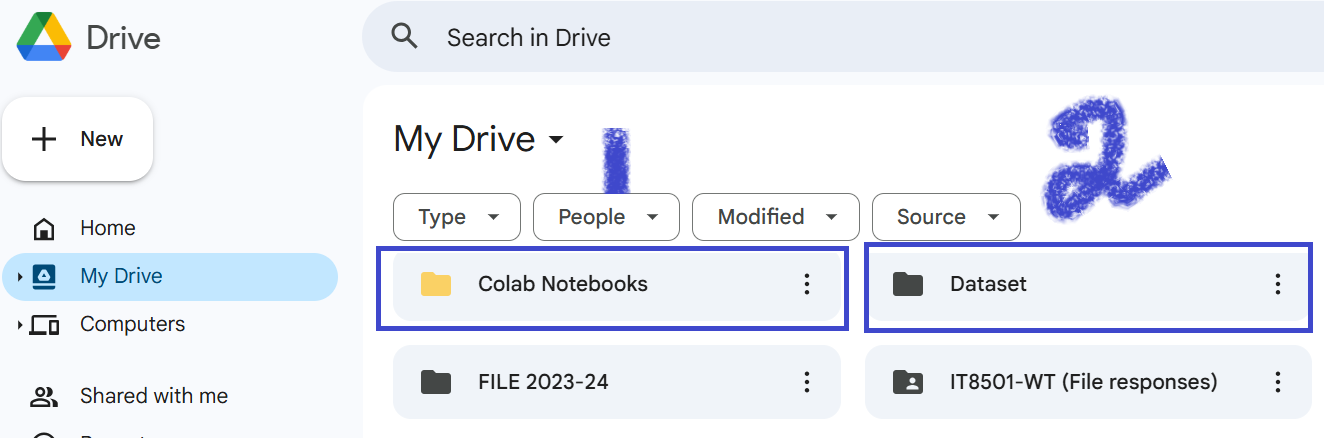Click the New button
This screenshot has width=1324, height=438.
click(78, 139)
